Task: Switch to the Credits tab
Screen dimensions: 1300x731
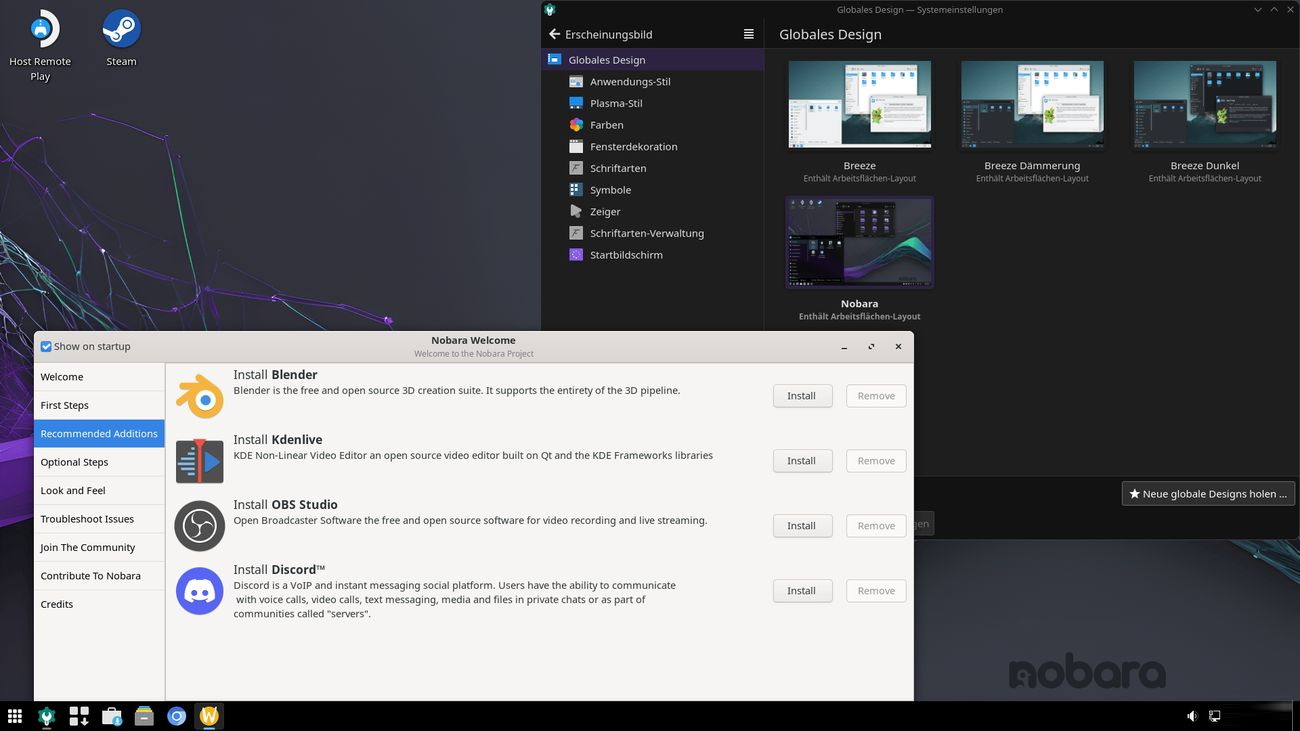Action: tap(99, 604)
